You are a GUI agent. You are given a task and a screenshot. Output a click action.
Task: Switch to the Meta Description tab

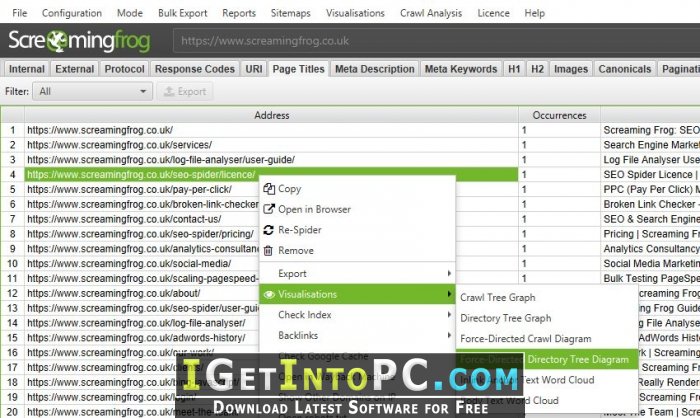(x=375, y=69)
